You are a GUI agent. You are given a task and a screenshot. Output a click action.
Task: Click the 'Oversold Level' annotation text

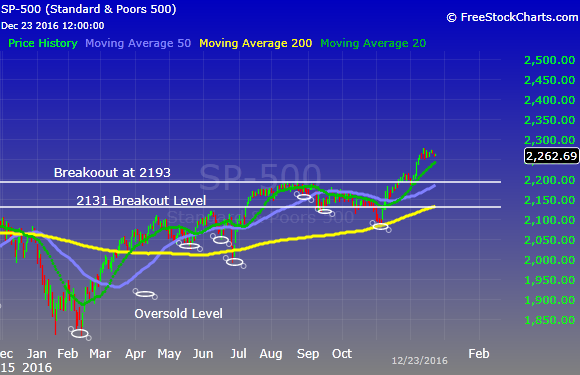(178, 314)
